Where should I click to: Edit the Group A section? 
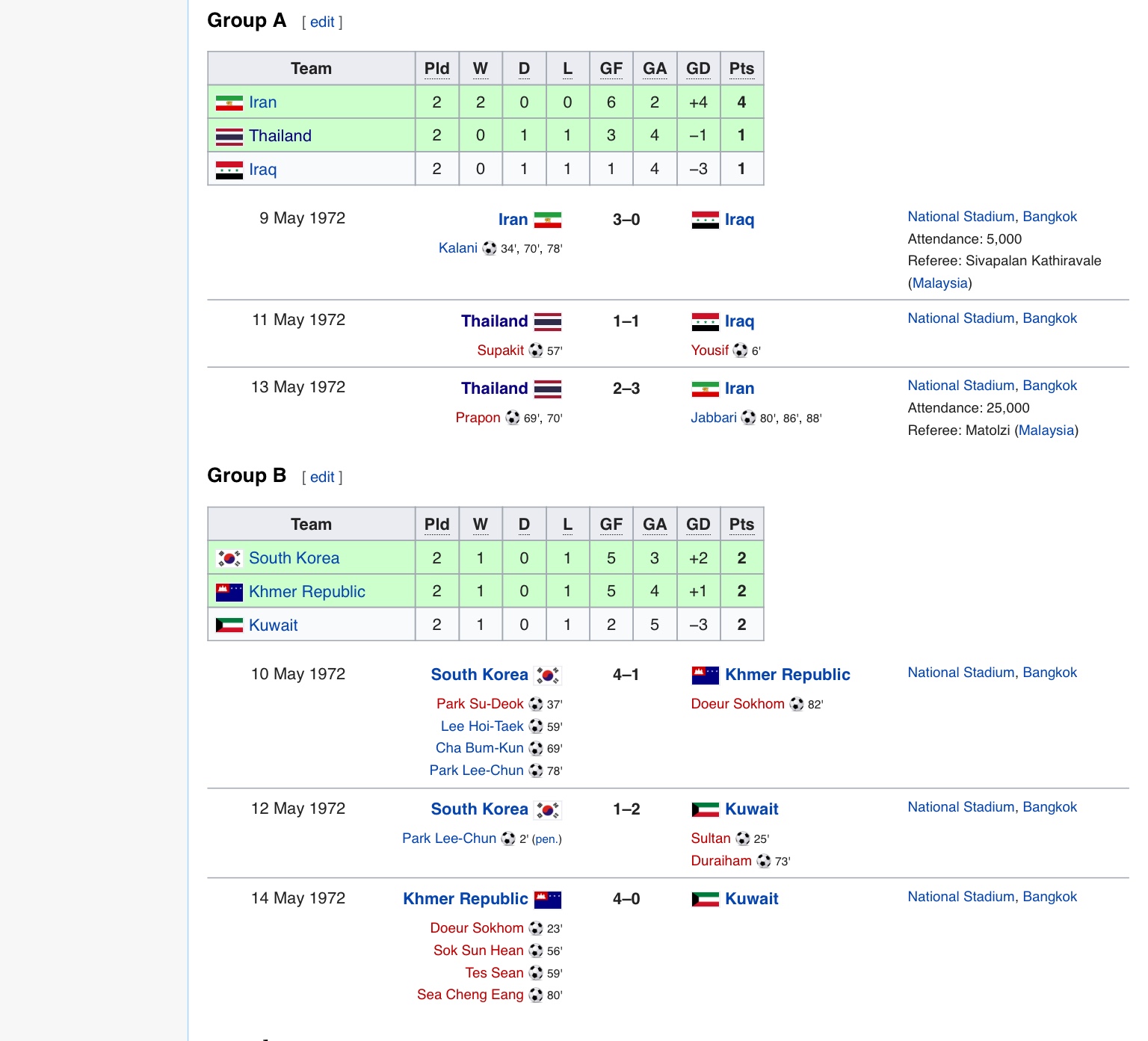click(x=322, y=22)
